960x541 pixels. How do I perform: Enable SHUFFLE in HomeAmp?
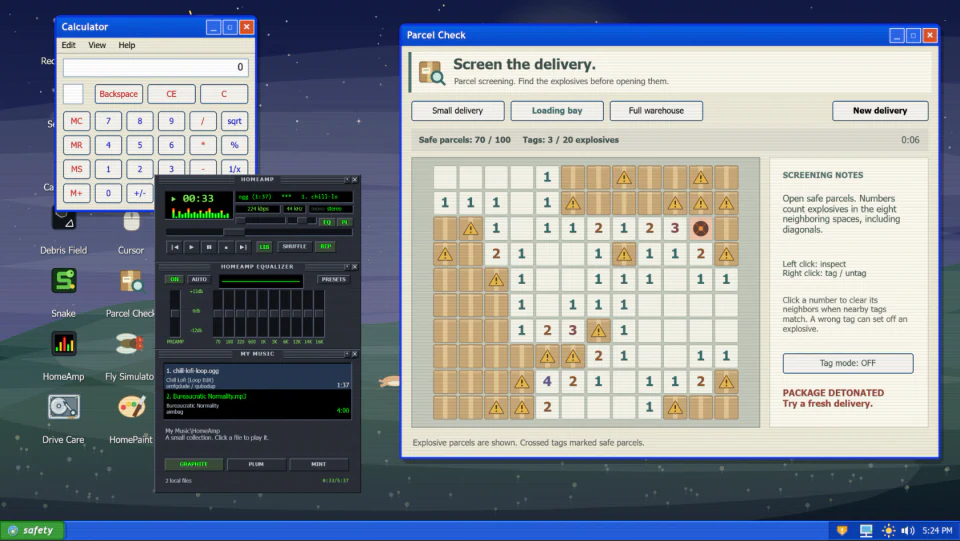294,247
